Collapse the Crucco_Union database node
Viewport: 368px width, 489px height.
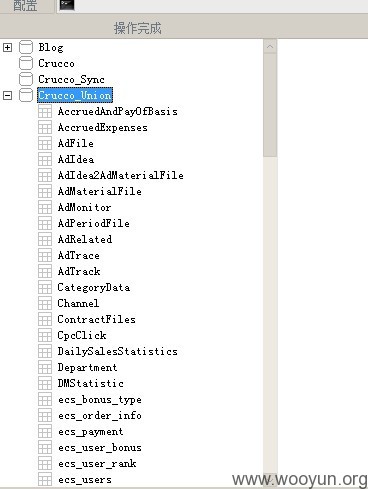tap(7, 96)
